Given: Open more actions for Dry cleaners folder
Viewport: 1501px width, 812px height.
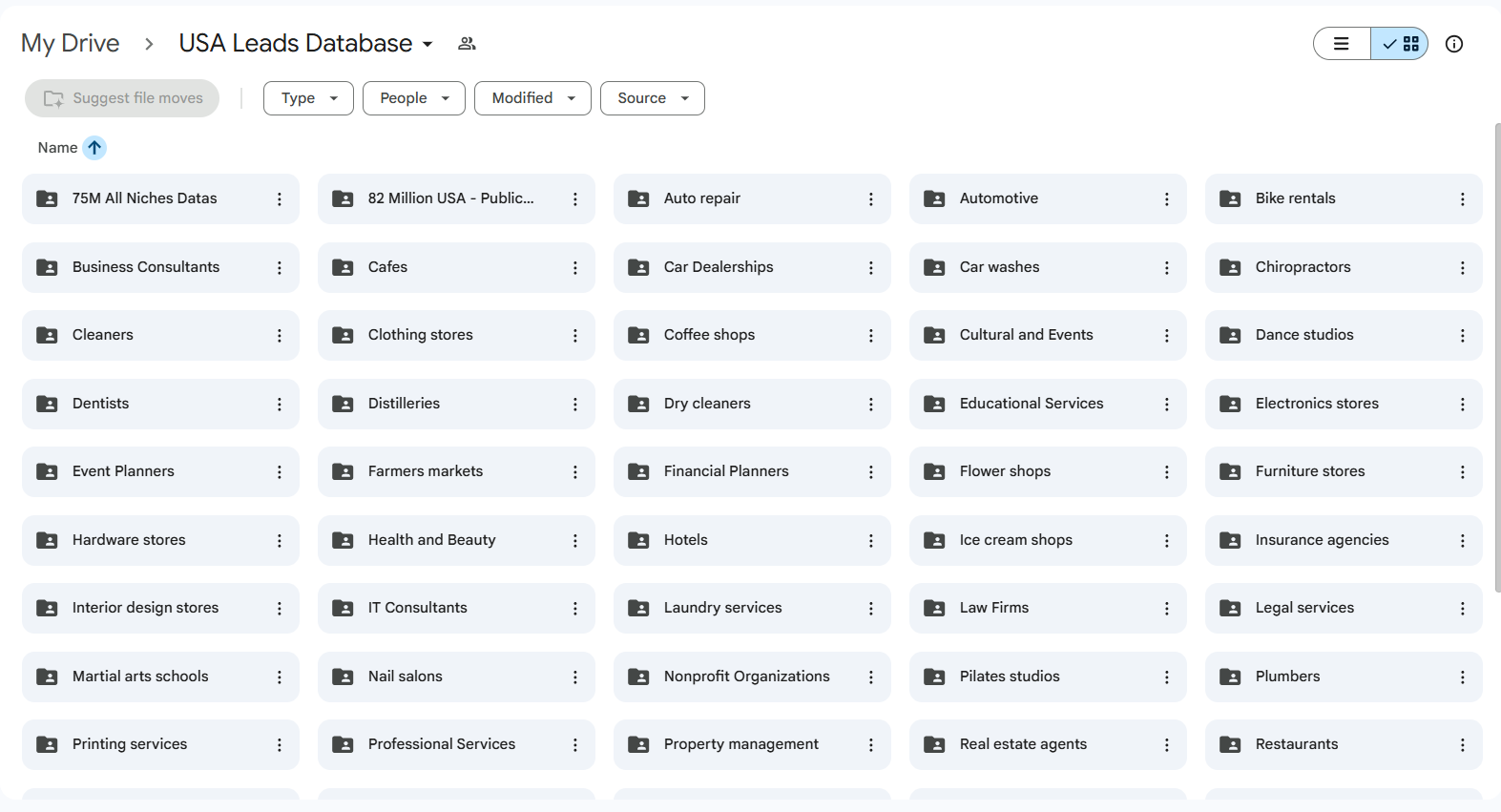Looking at the screenshot, I should click(x=871, y=405).
